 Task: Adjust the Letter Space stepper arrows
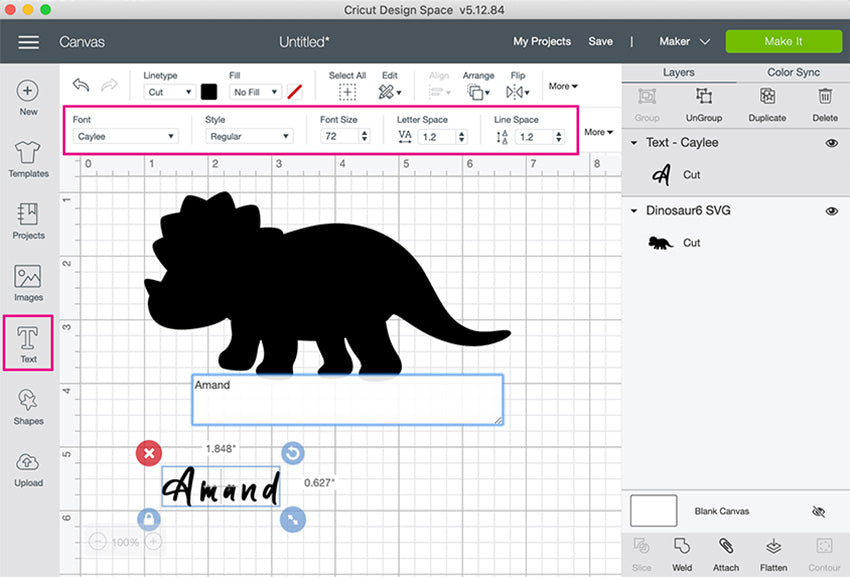coord(462,136)
